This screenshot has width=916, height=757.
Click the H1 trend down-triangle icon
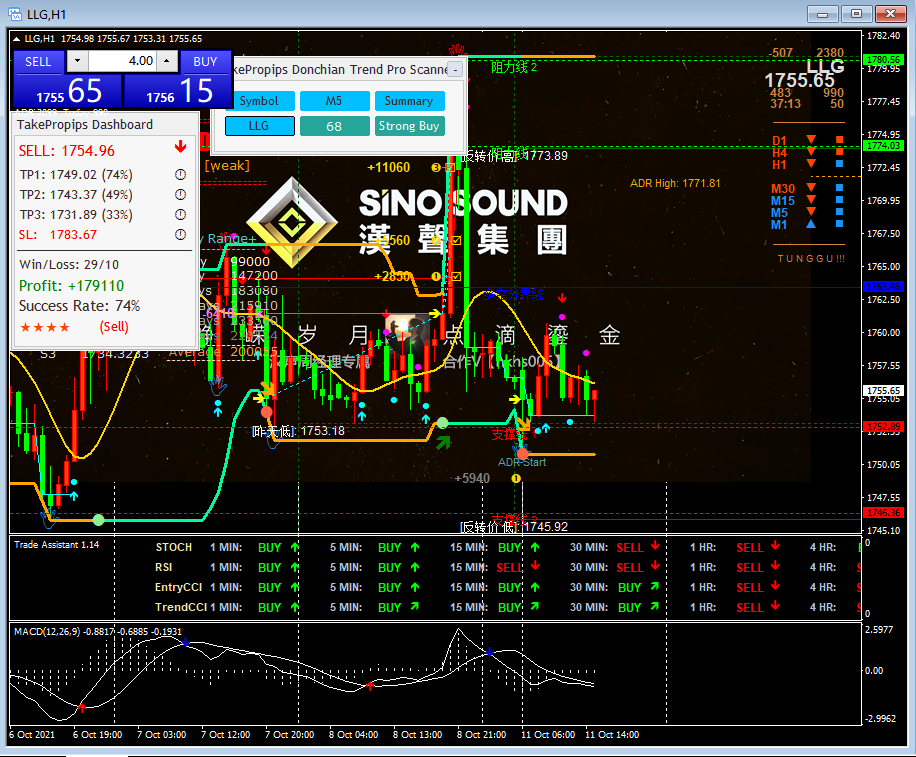click(x=811, y=164)
